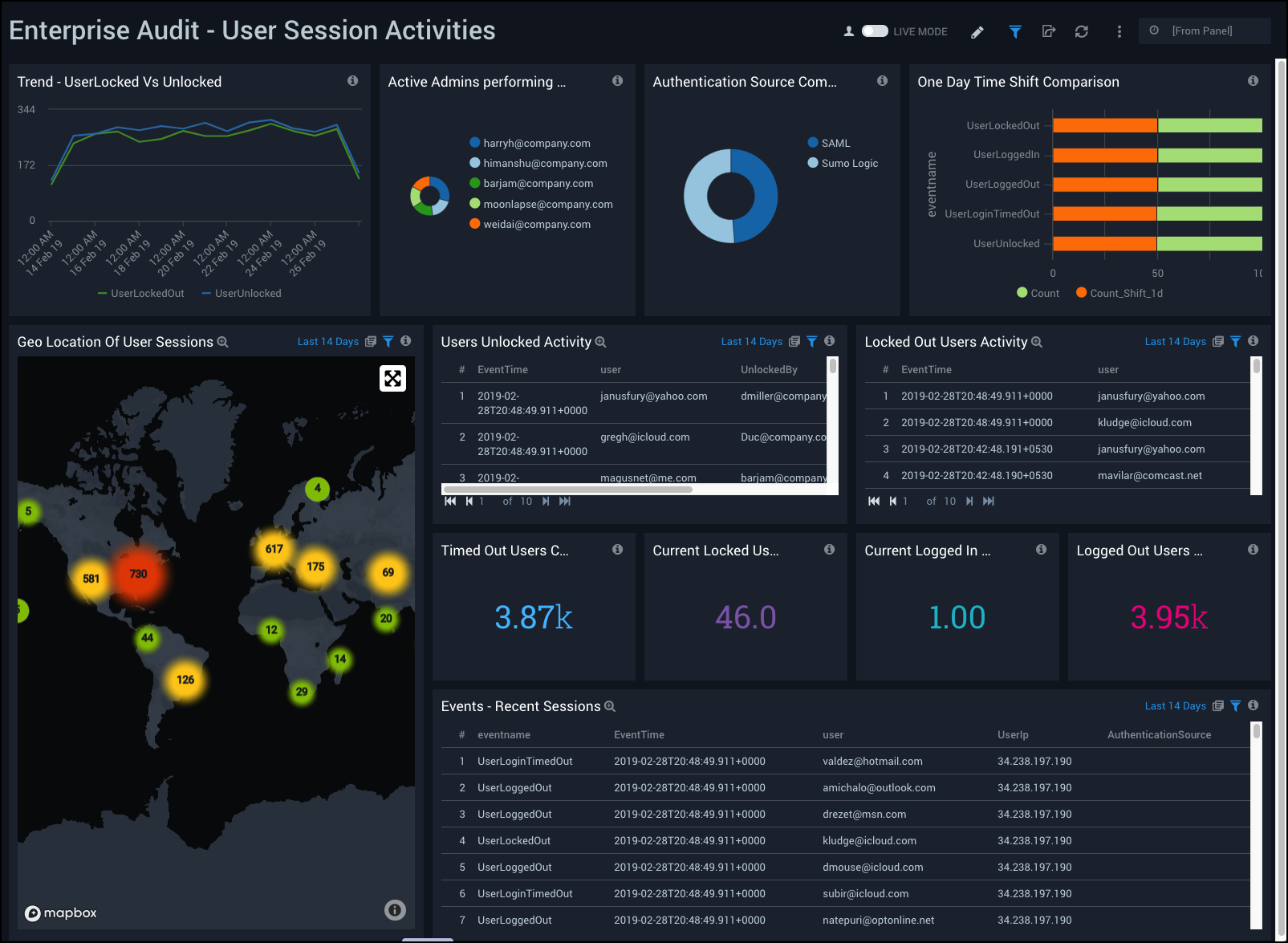Image resolution: width=1288 pixels, height=943 pixels.
Task: Click Count_Shift_1d orange legend swatch
Action: 1082,293
